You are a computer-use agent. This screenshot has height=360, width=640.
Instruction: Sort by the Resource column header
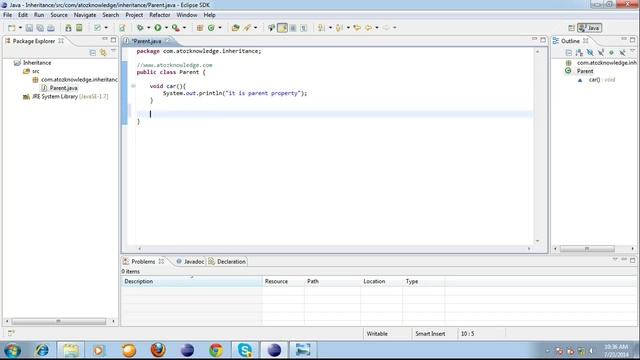[x=283, y=281]
